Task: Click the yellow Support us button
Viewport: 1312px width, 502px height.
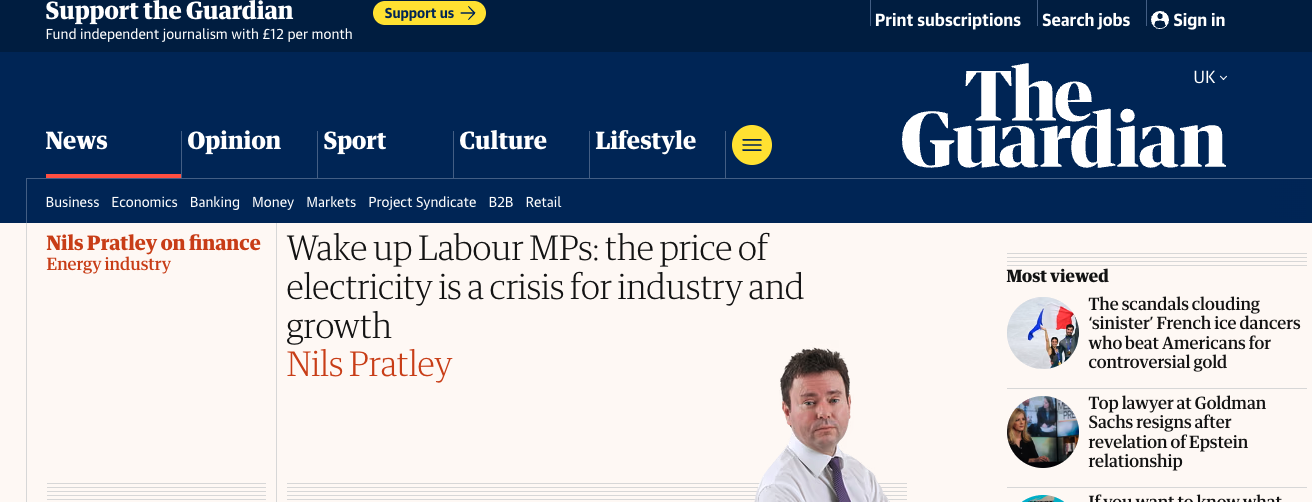Action: point(429,13)
